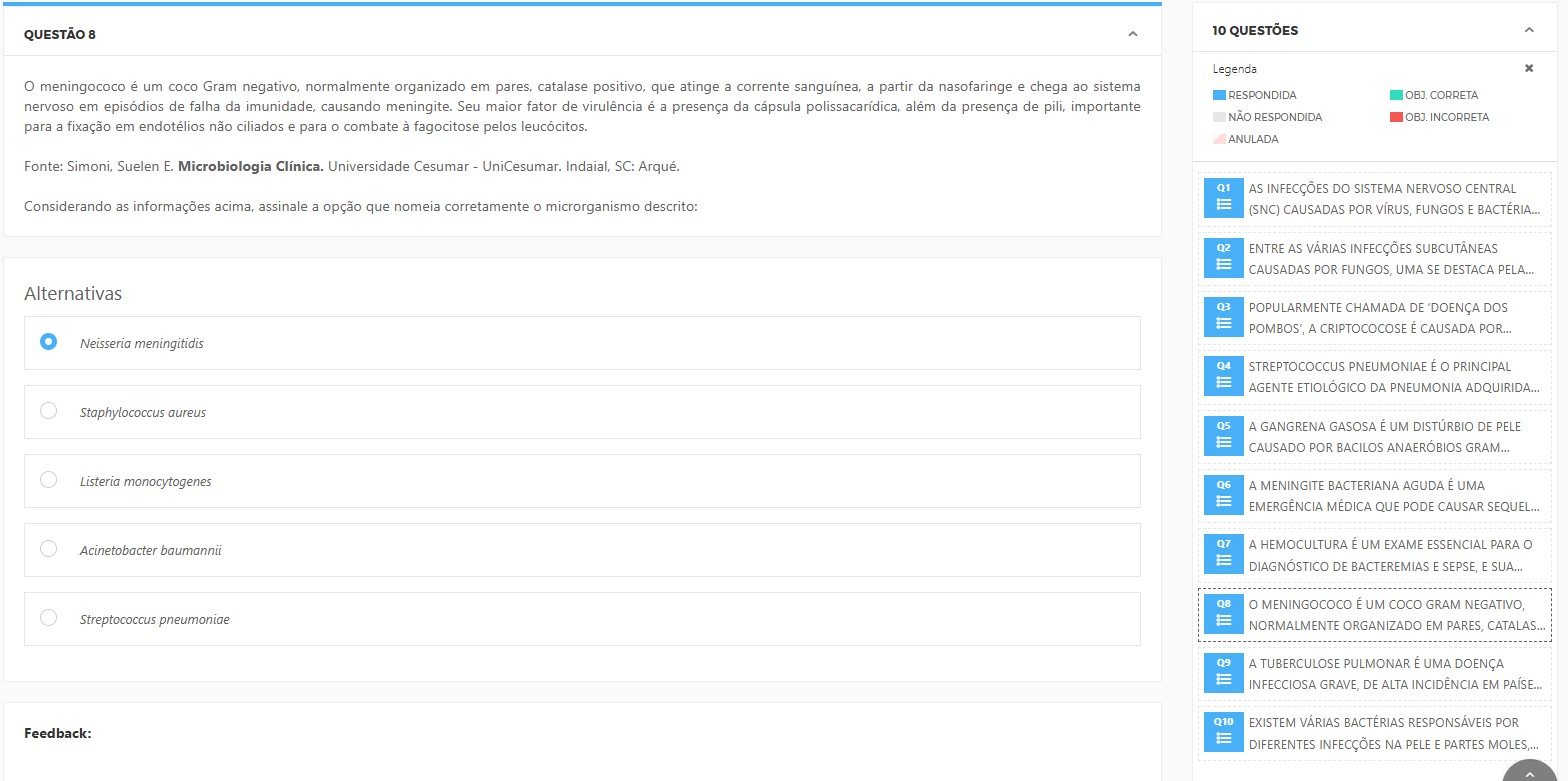1568x781 pixels.
Task: Open the Q5 question icon
Action: tap(1223, 436)
